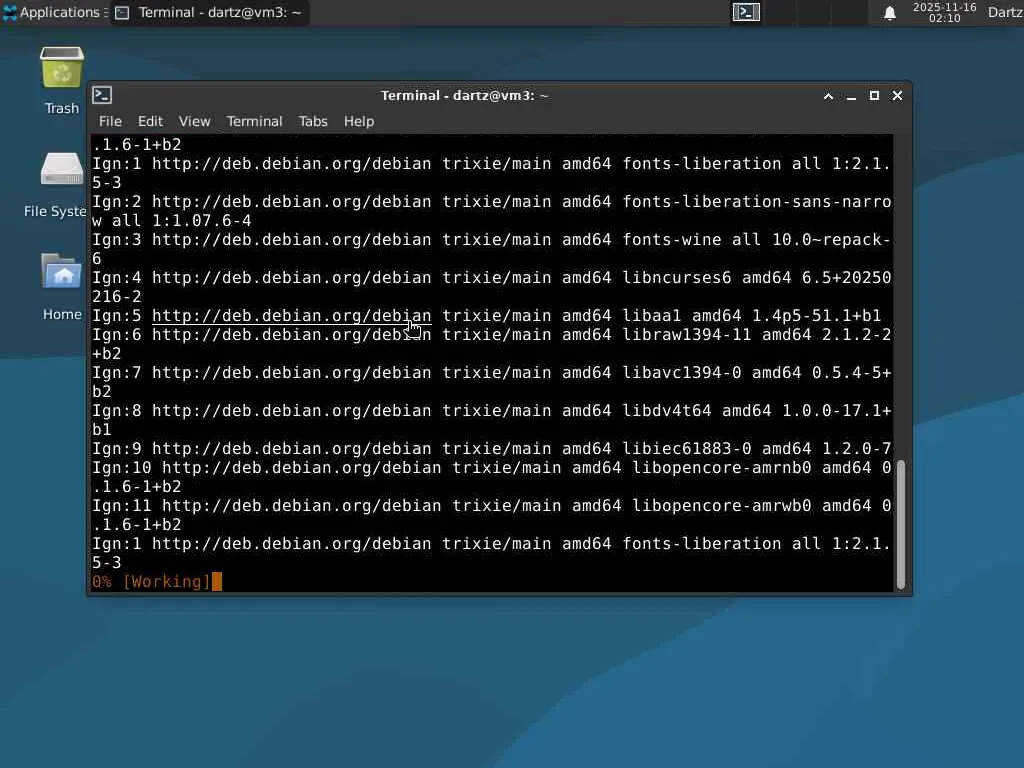Click the 'libraw1394-11' package name text
Viewport: 1024px width, 768px height.
point(686,334)
